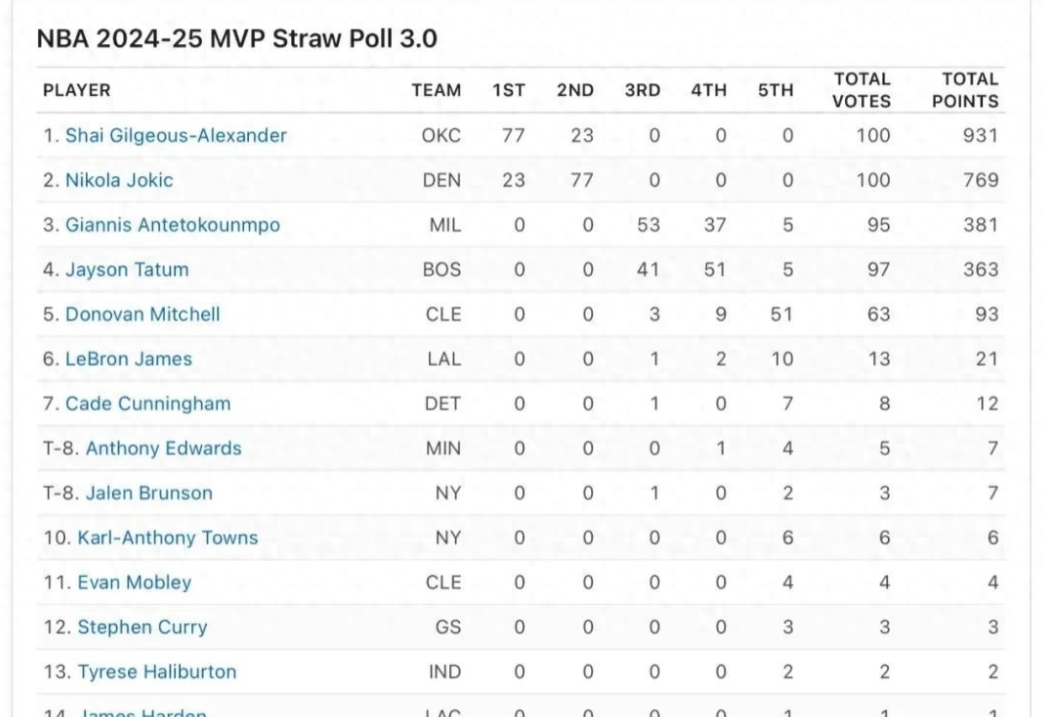Click the Nikola Jokic player link
This screenshot has width=1043, height=717.
[119, 181]
